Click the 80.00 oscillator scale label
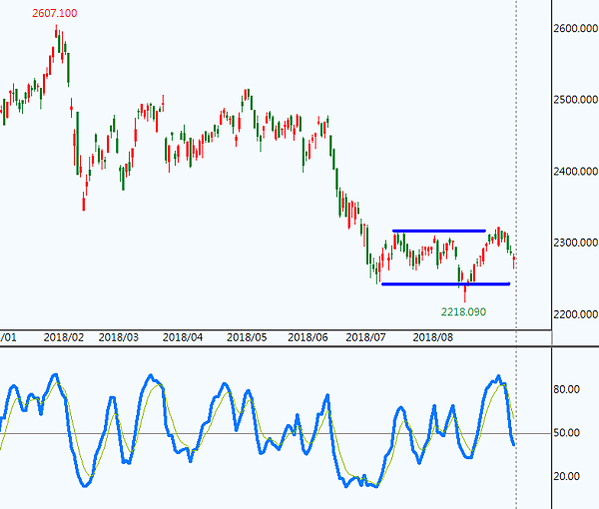Screen dimensions: 599x509 coord(567,389)
